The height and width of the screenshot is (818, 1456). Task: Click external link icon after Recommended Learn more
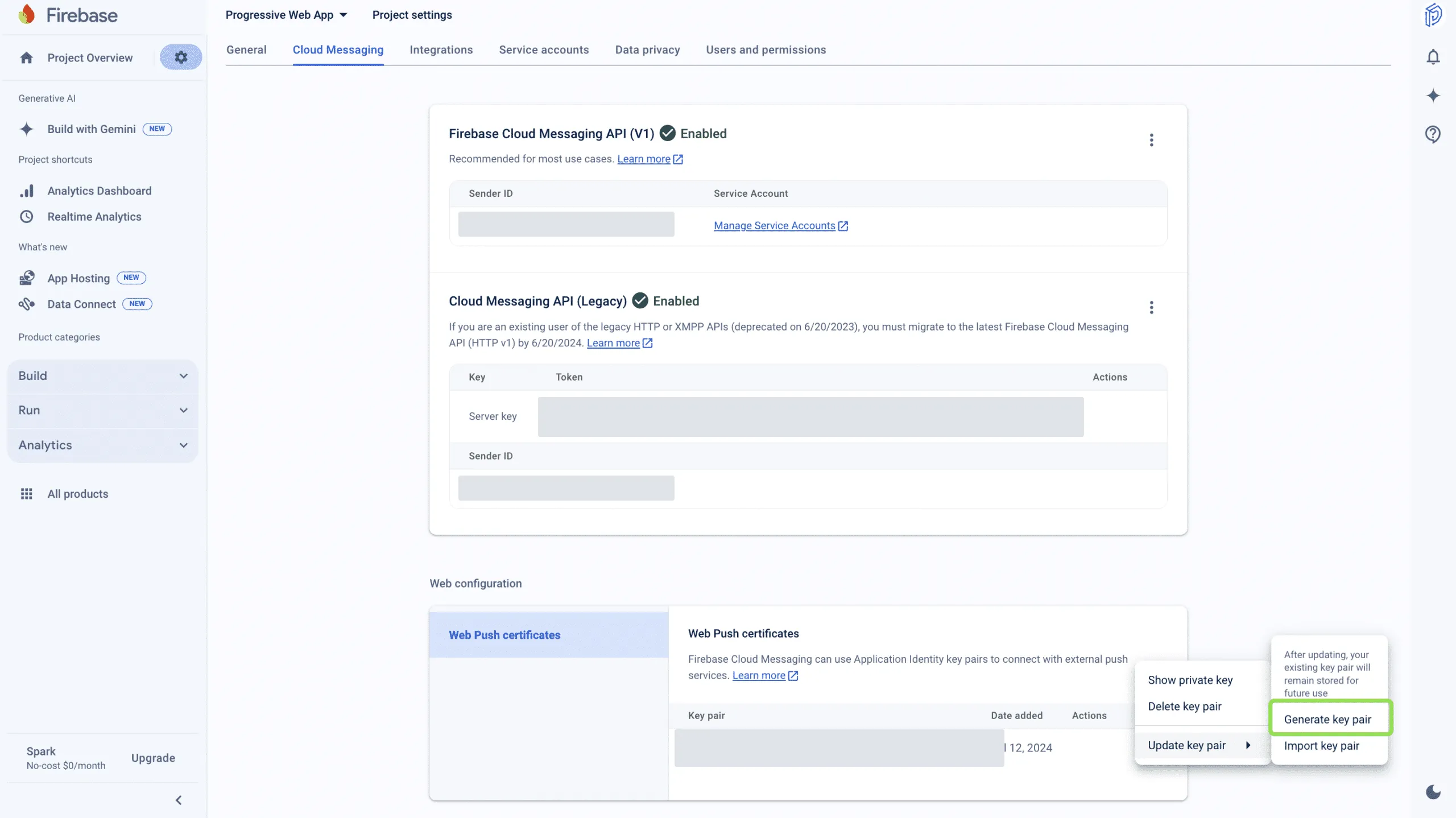678,160
